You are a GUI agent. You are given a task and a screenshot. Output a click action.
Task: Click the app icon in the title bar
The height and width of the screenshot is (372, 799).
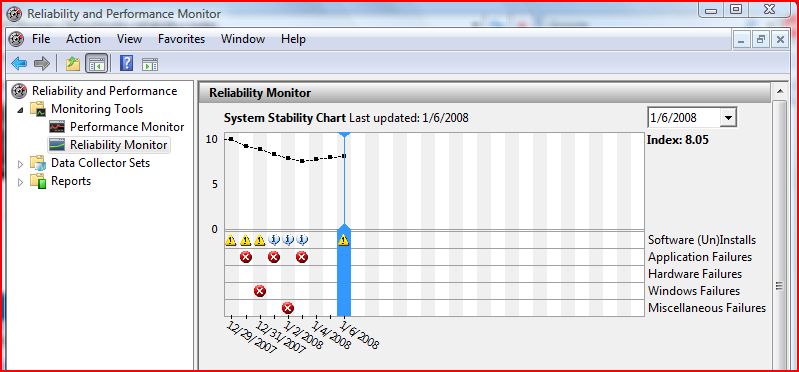pyautogui.click(x=14, y=14)
